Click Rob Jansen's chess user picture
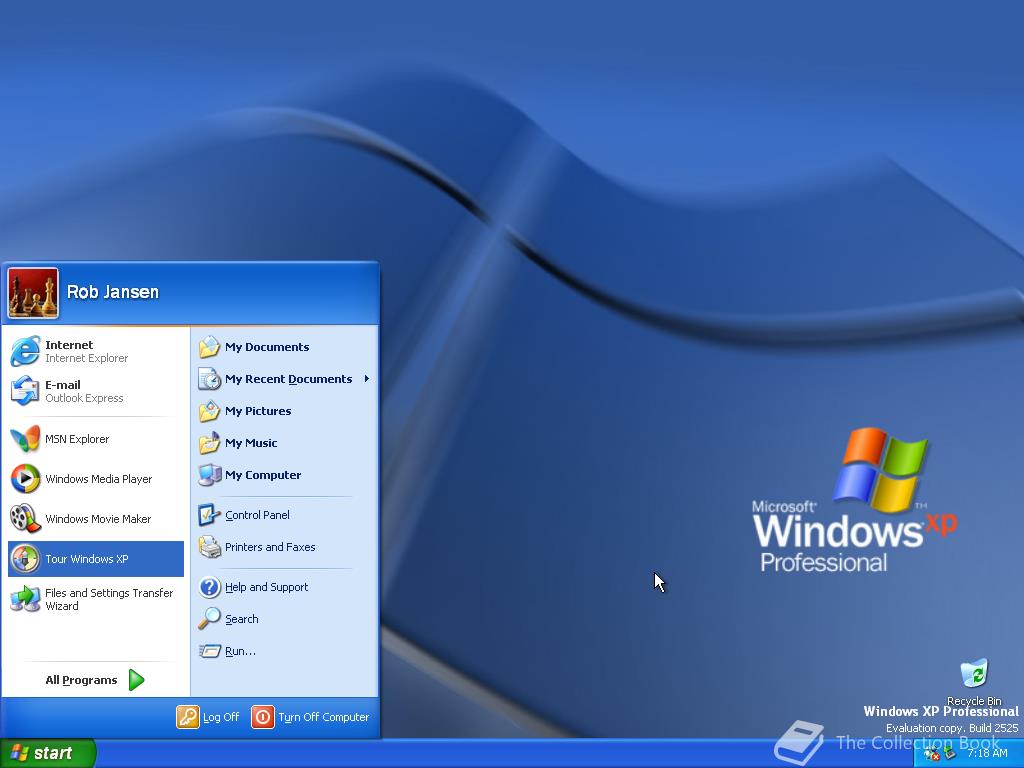The image size is (1024, 768). click(x=33, y=293)
